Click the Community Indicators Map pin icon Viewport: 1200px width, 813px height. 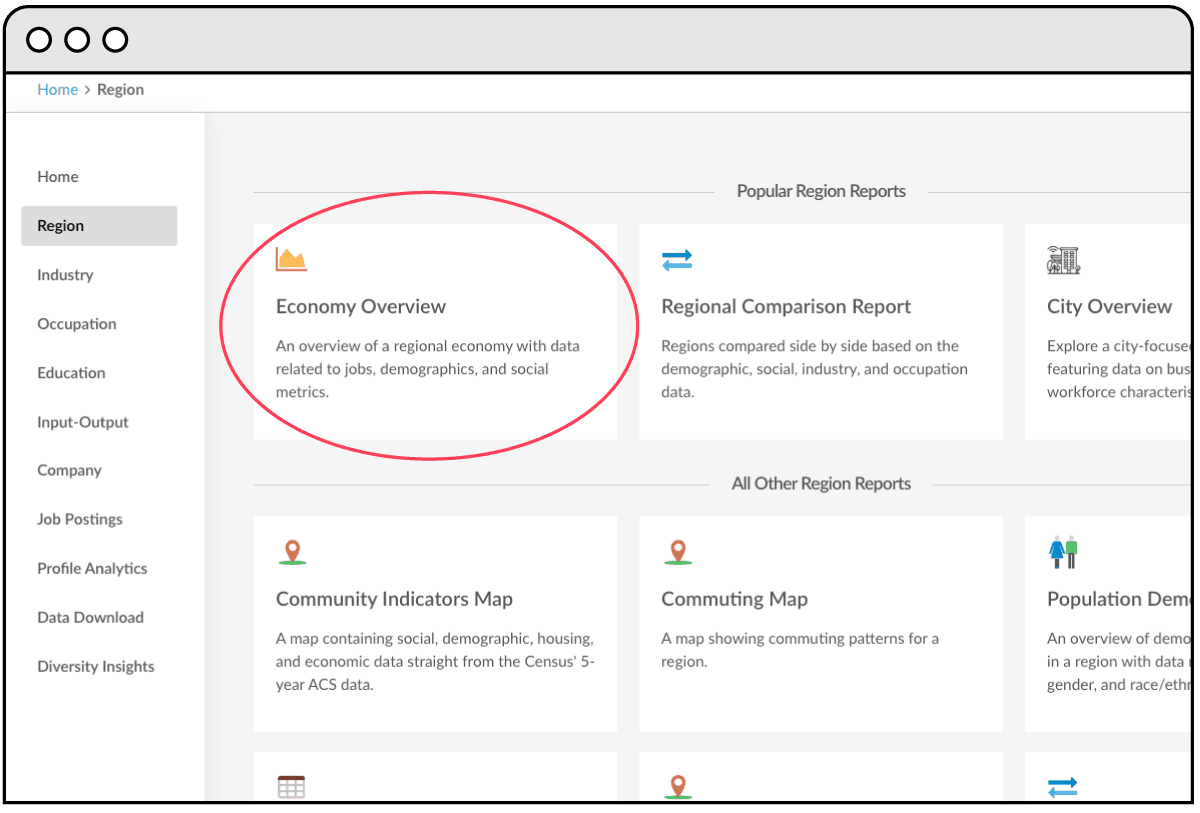(291, 552)
